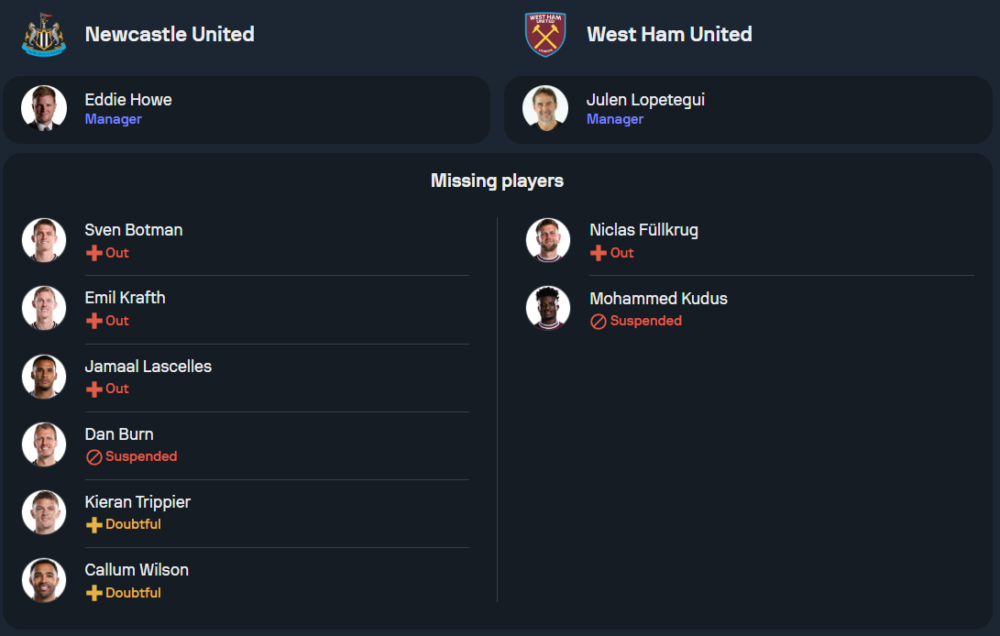Open Julen Lopetegui's manager photo

click(x=545, y=108)
